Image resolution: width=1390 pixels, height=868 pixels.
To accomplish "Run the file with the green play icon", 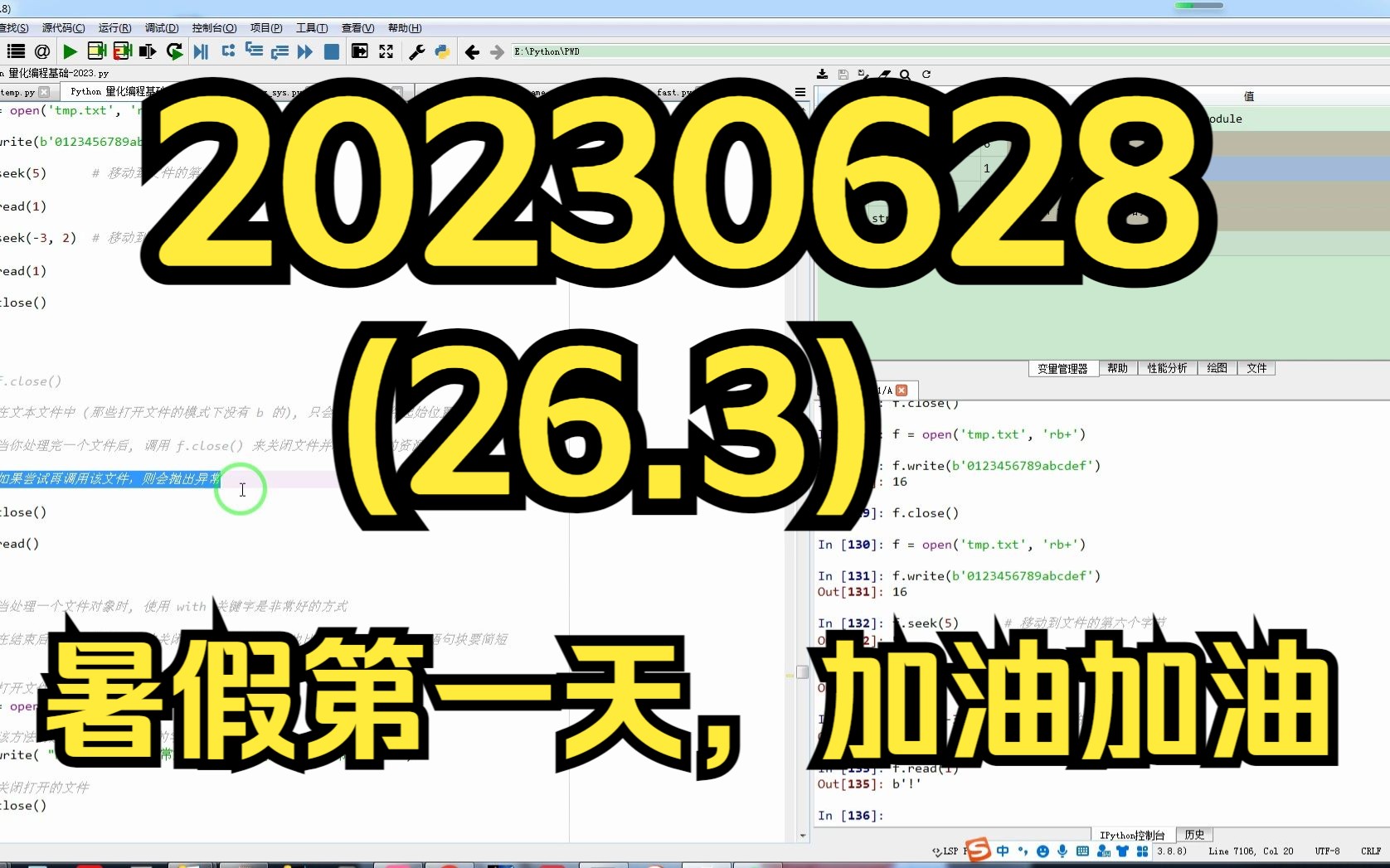I will [70, 51].
